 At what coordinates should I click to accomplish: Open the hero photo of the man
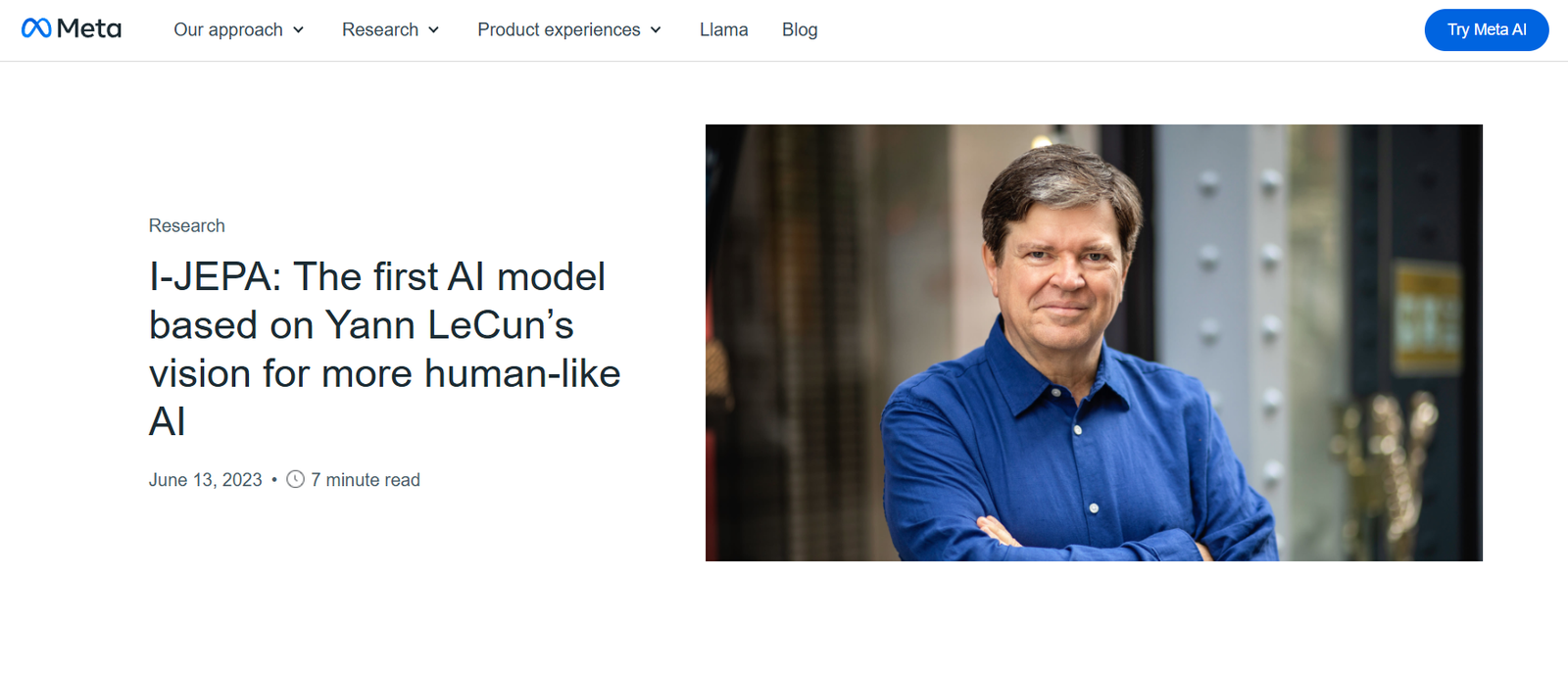[x=1094, y=343]
